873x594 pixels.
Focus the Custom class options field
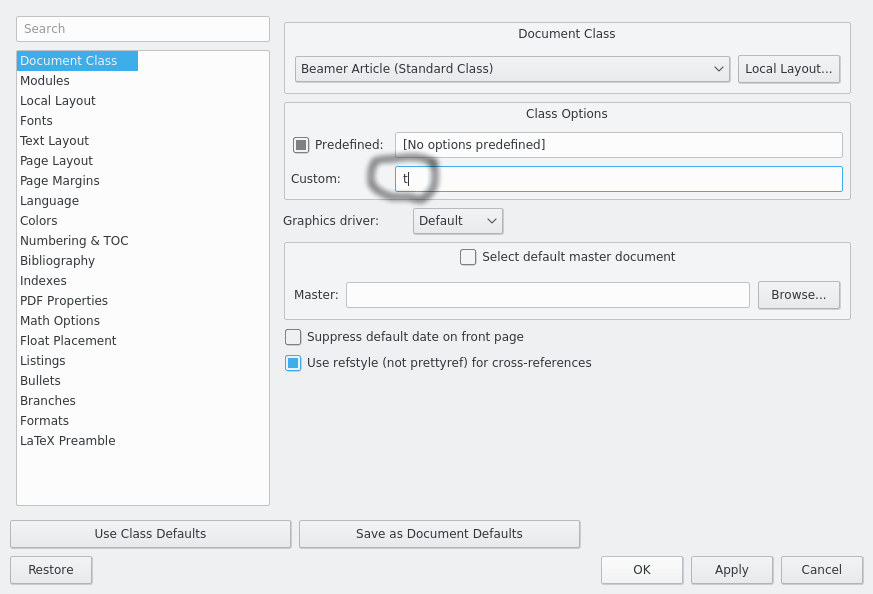[x=620, y=179]
